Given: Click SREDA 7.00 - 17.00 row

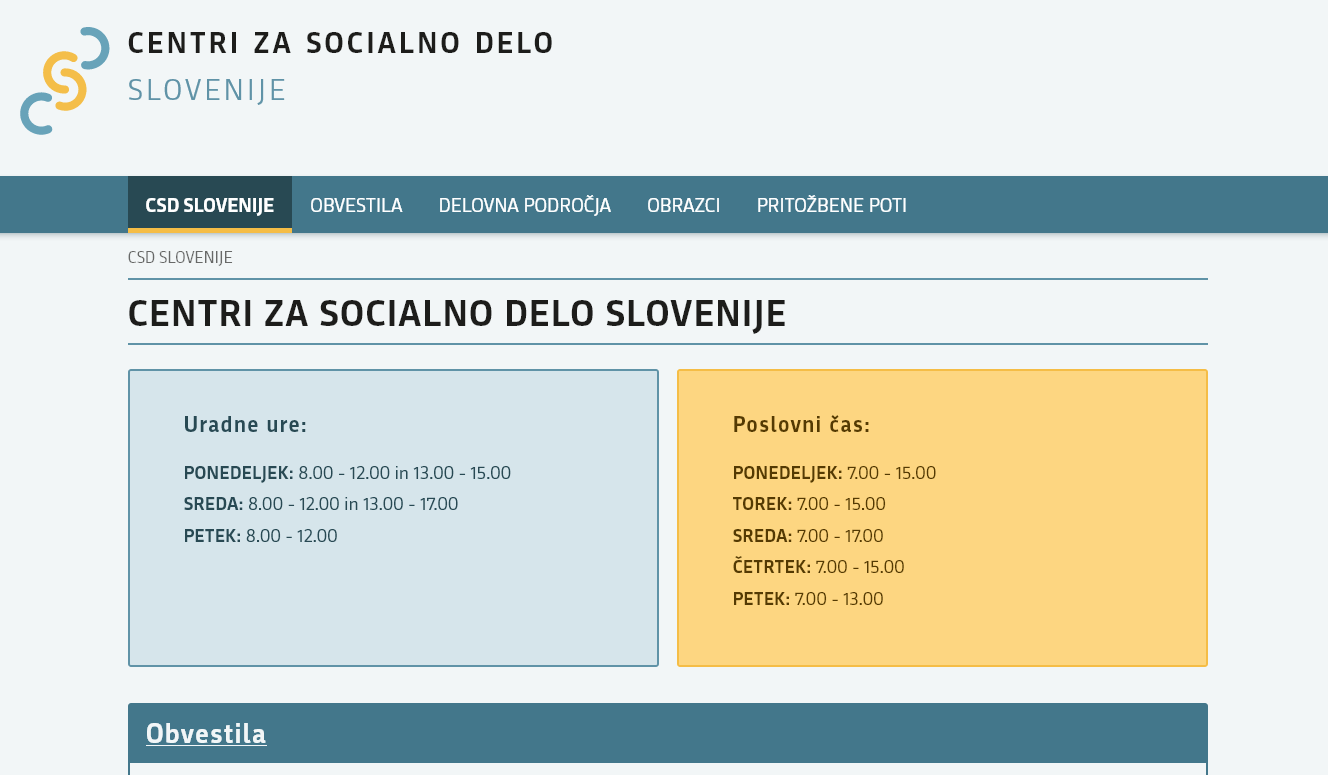Looking at the screenshot, I should [808, 536].
